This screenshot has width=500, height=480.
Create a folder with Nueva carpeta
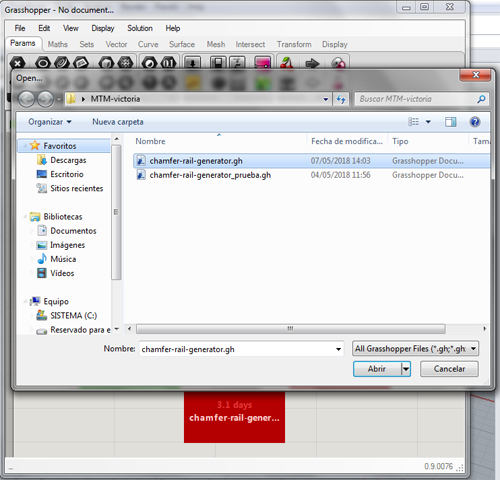click(x=118, y=122)
